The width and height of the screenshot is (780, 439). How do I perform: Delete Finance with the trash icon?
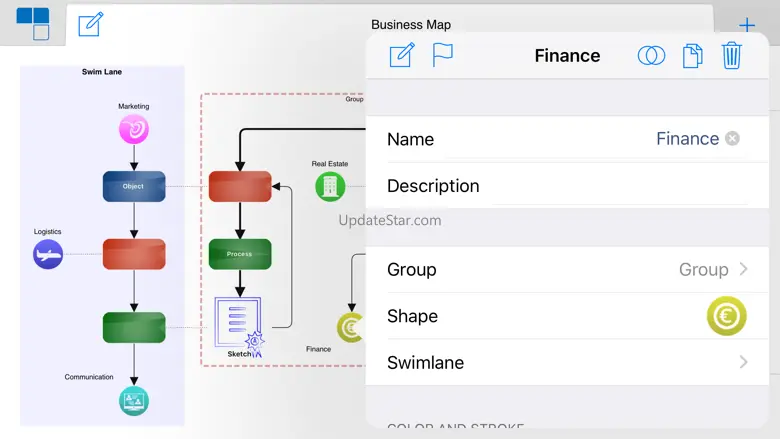(x=732, y=55)
